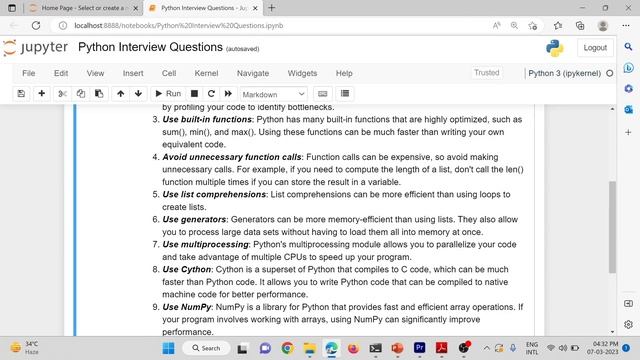This screenshot has height=360, width=640.
Task: Open Outlook in Edge sidebar
Action: tap(629, 109)
